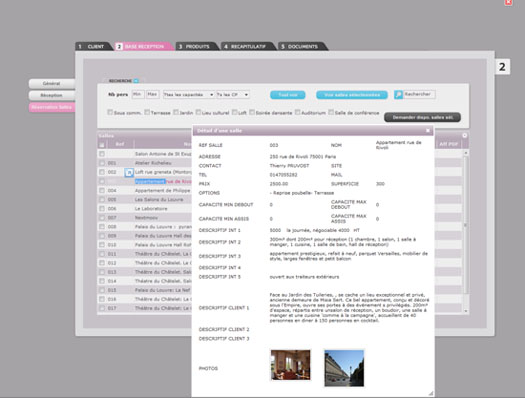Select the Appartement de Philippe row
This screenshot has height=398, width=525.
(145, 190)
